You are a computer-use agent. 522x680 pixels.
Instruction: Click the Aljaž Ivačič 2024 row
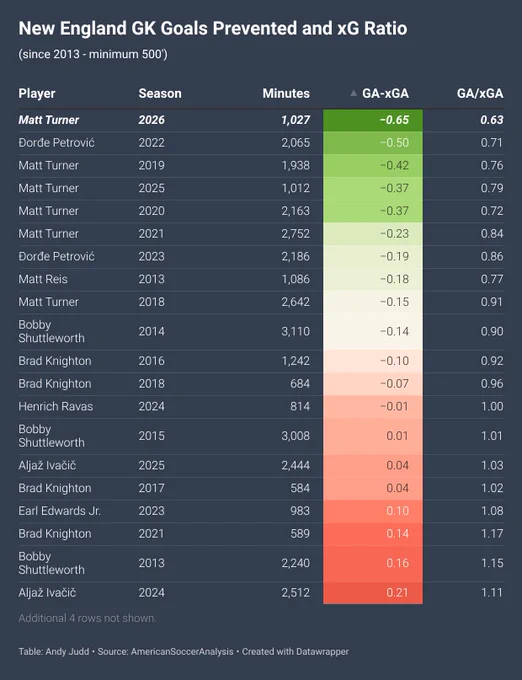[x=261, y=592]
